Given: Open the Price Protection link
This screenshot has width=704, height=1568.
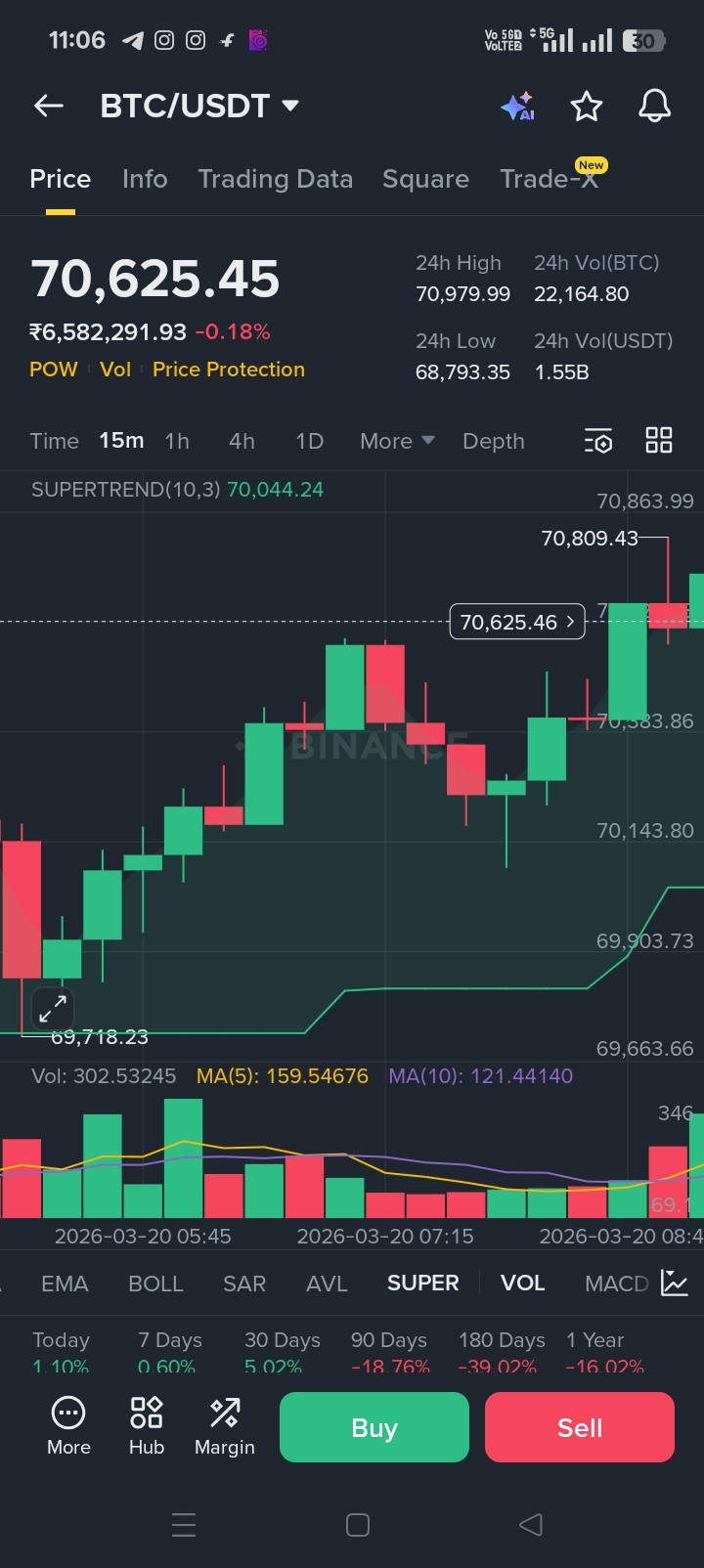Looking at the screenshot, I should 229,370.
